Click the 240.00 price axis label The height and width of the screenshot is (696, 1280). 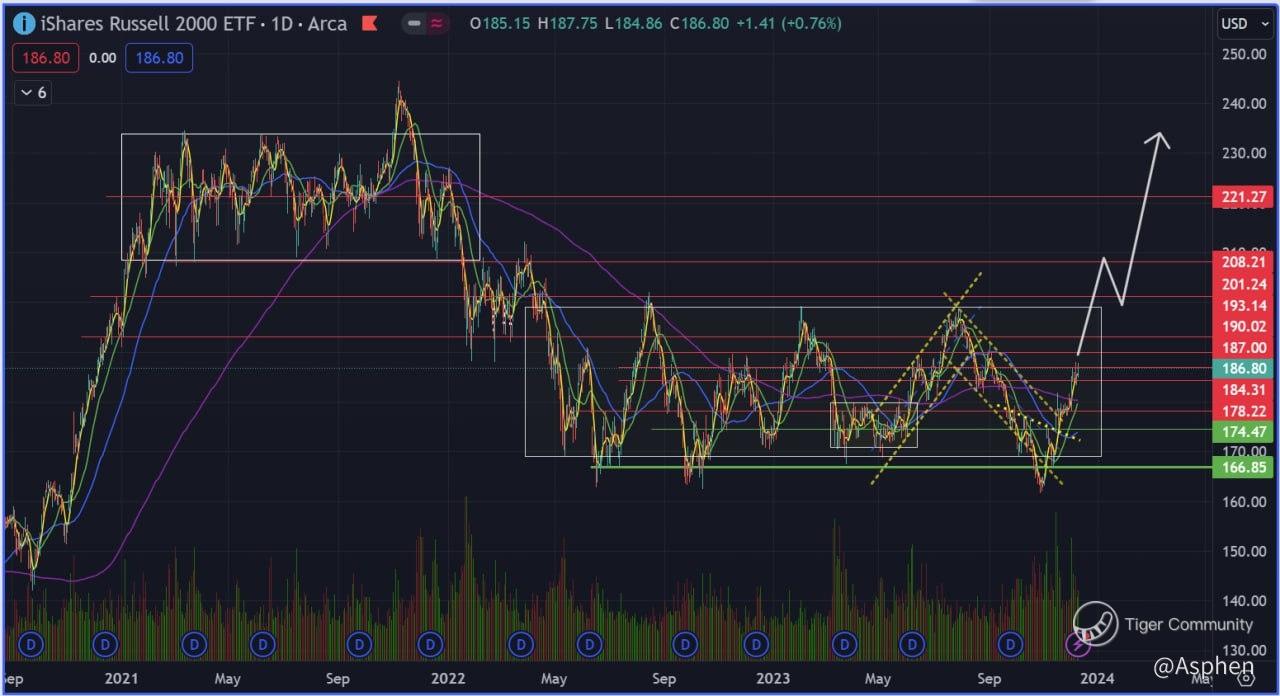[1244, 104]
